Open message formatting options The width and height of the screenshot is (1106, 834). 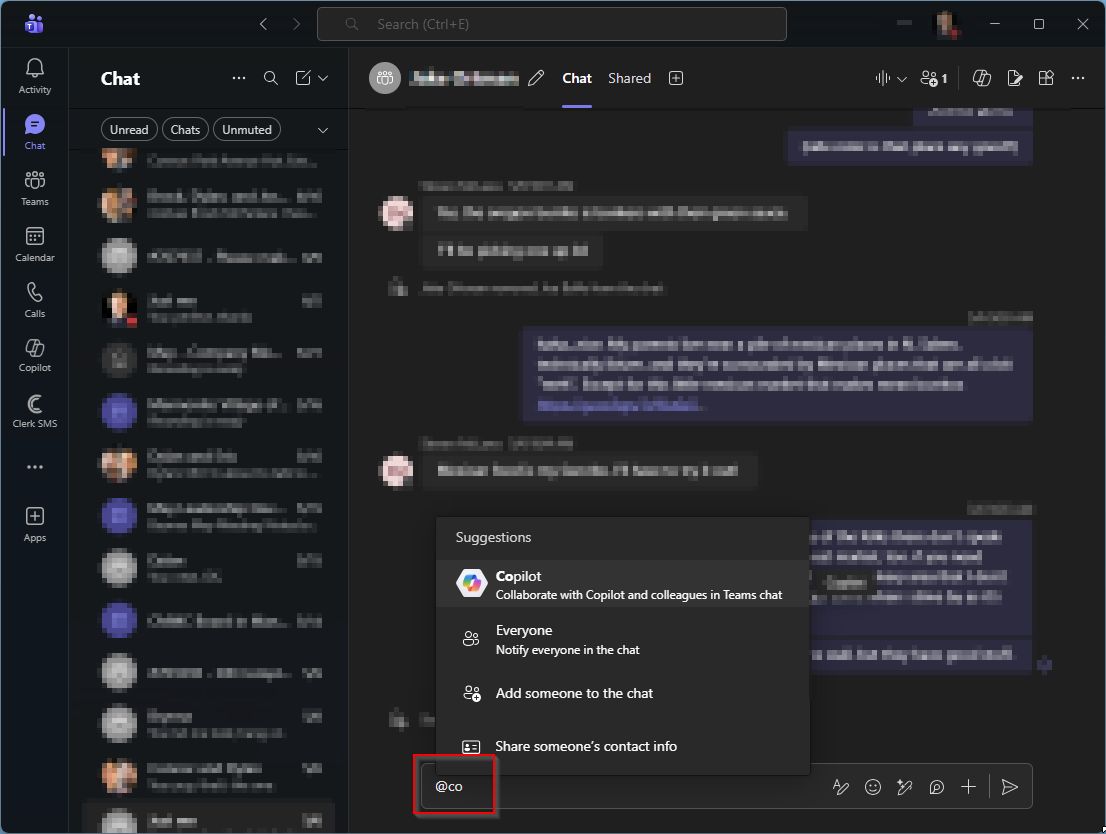pyautogui.click(x=841, y=787)
